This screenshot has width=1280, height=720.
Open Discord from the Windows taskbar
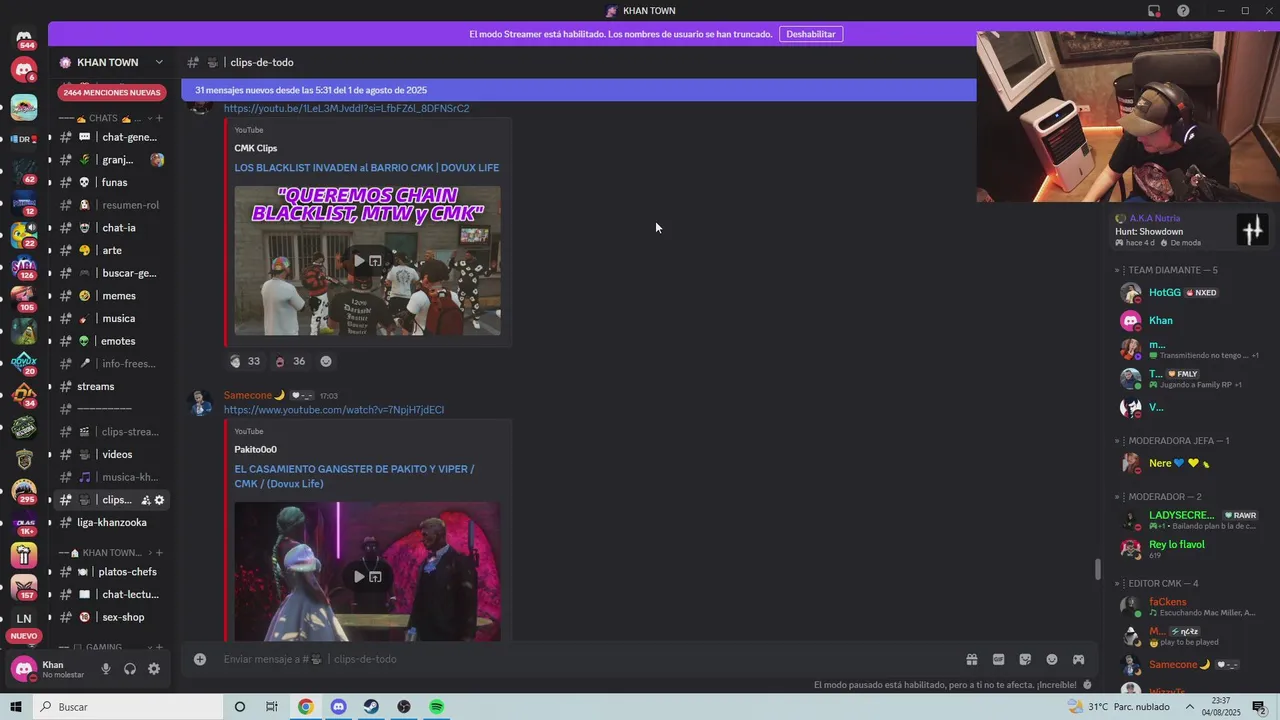[338, 707]
